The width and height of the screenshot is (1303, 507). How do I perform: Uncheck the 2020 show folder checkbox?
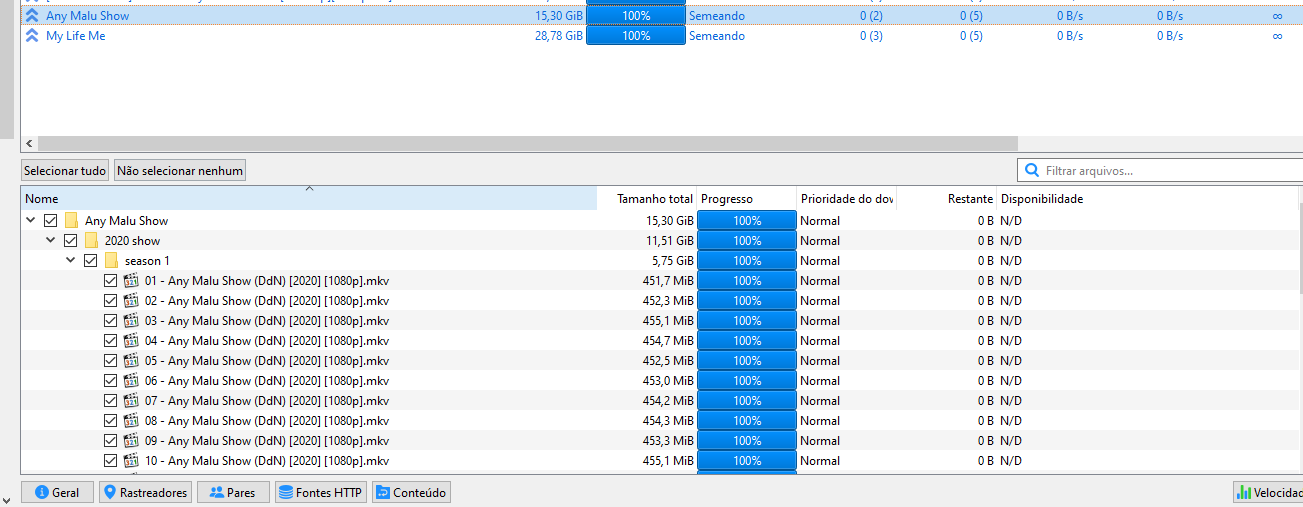71,241
